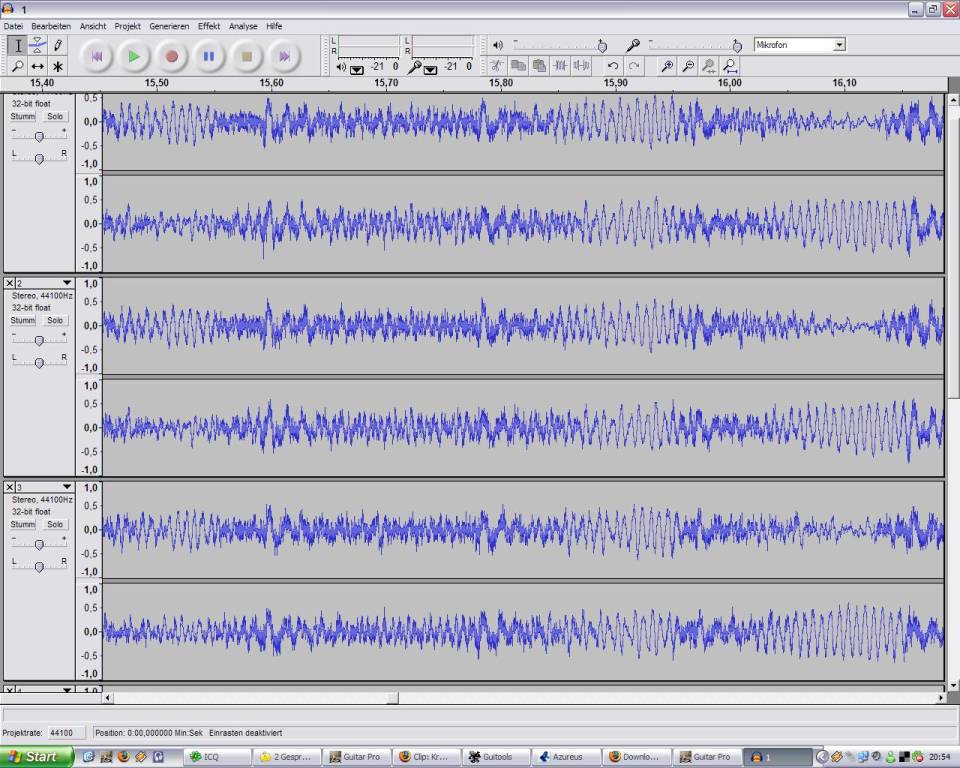The width and height of the screenshot is (960, 768).
Task: Click the Silence selection icon
Action: (581, 66)
